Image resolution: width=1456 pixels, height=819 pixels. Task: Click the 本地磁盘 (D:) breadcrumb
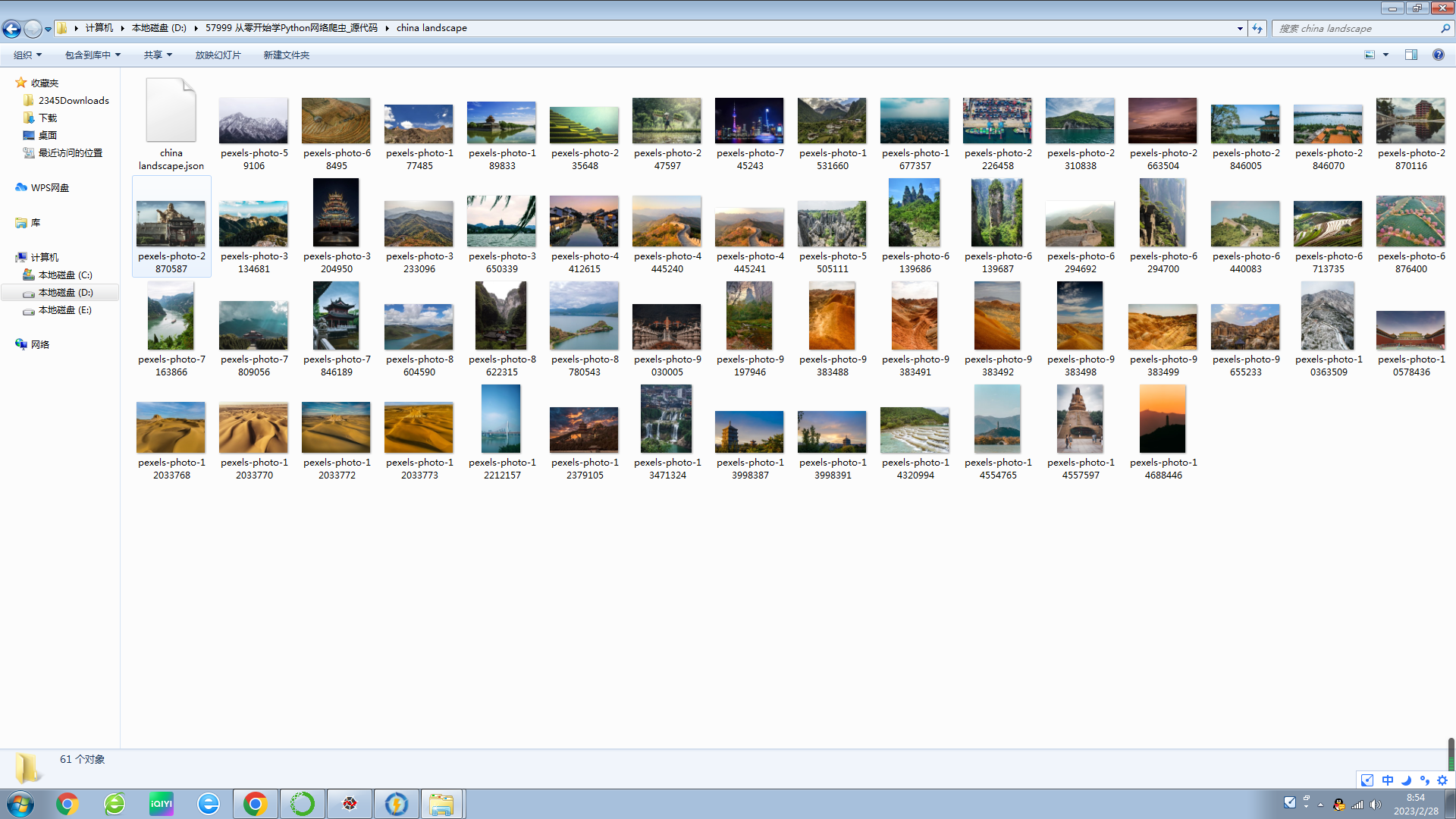click(x=158, y=28)
